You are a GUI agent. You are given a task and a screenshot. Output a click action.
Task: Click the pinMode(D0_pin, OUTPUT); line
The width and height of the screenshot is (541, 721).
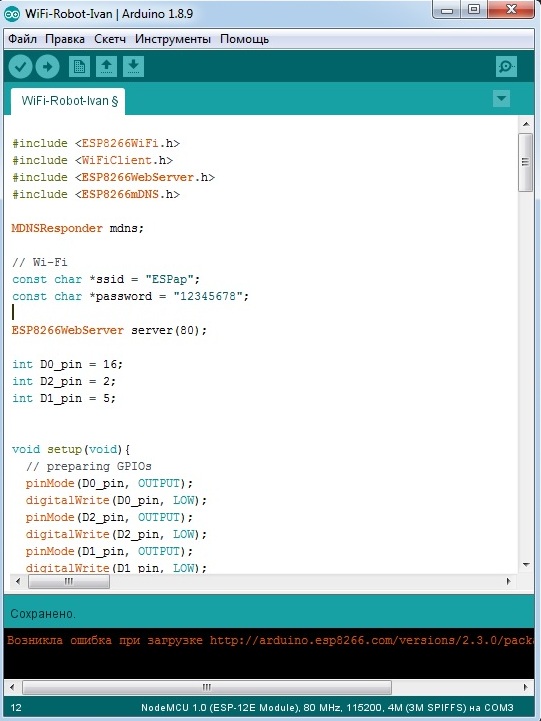click(x=109, y=484)
